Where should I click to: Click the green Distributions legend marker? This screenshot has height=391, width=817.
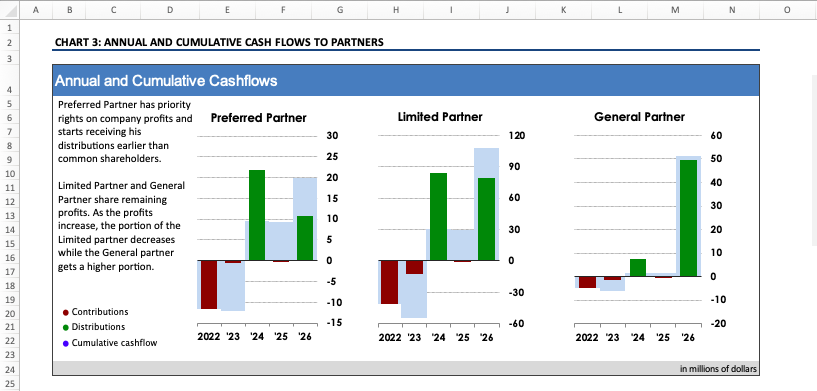point(66,327)
